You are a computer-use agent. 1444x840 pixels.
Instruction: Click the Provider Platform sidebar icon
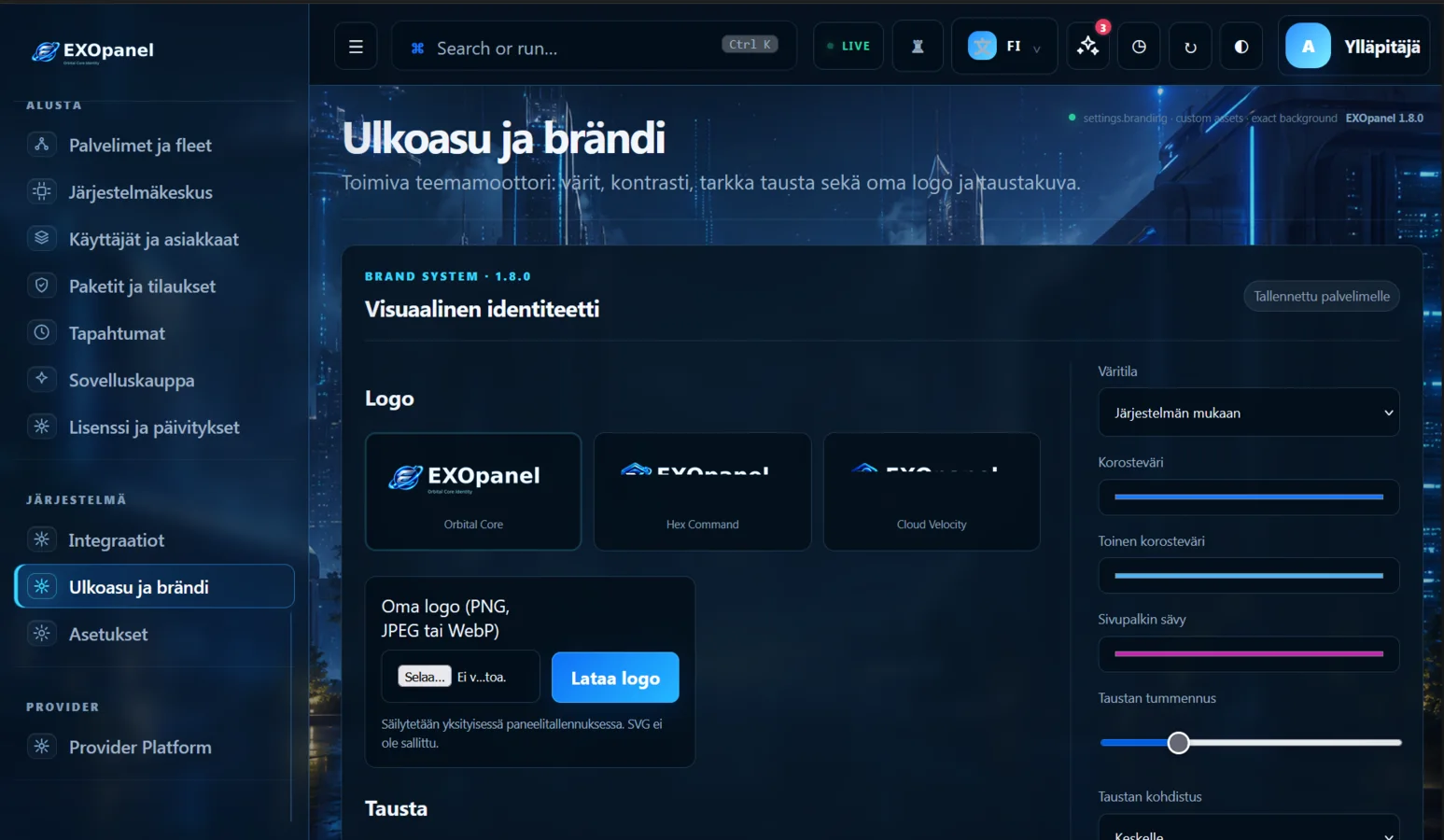coord(42,747)
